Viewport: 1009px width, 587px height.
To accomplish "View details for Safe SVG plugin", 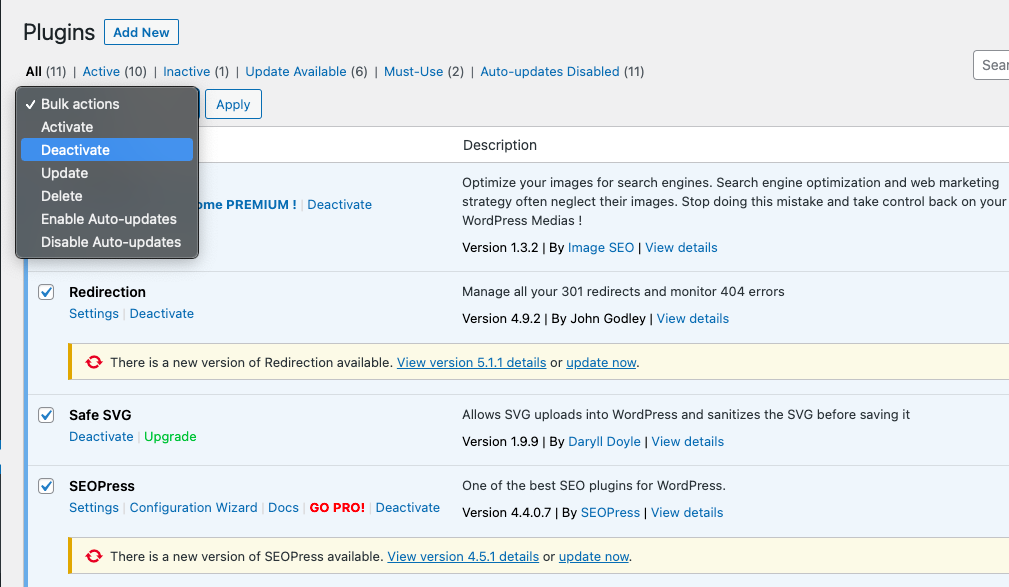I will [x=688, y=442].
